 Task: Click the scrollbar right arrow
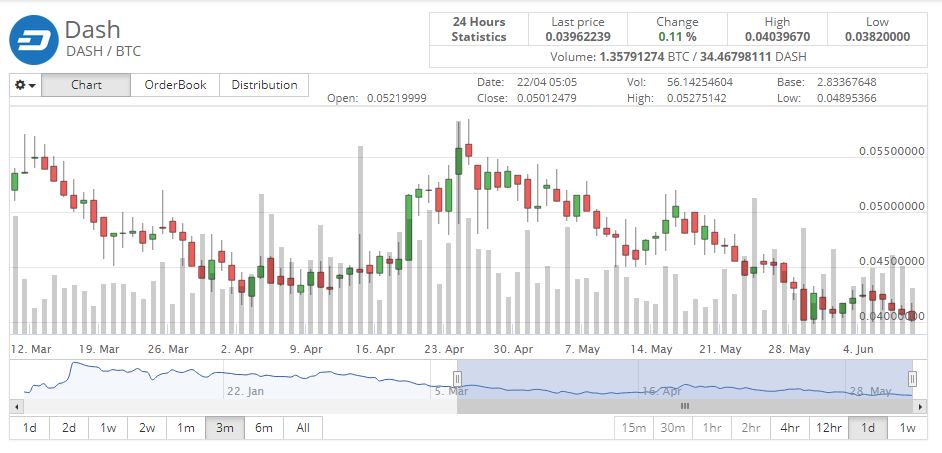[x=922, y=407]
